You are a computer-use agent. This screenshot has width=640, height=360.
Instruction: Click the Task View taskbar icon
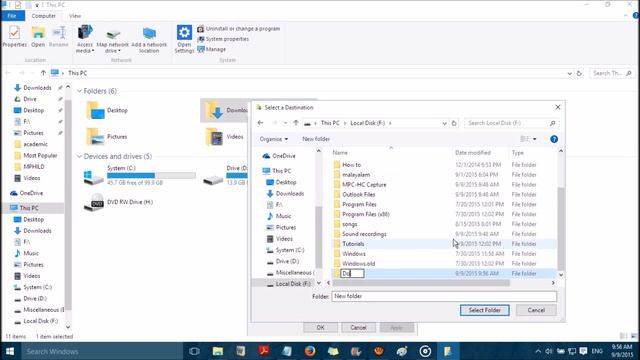tap(194, 351)
